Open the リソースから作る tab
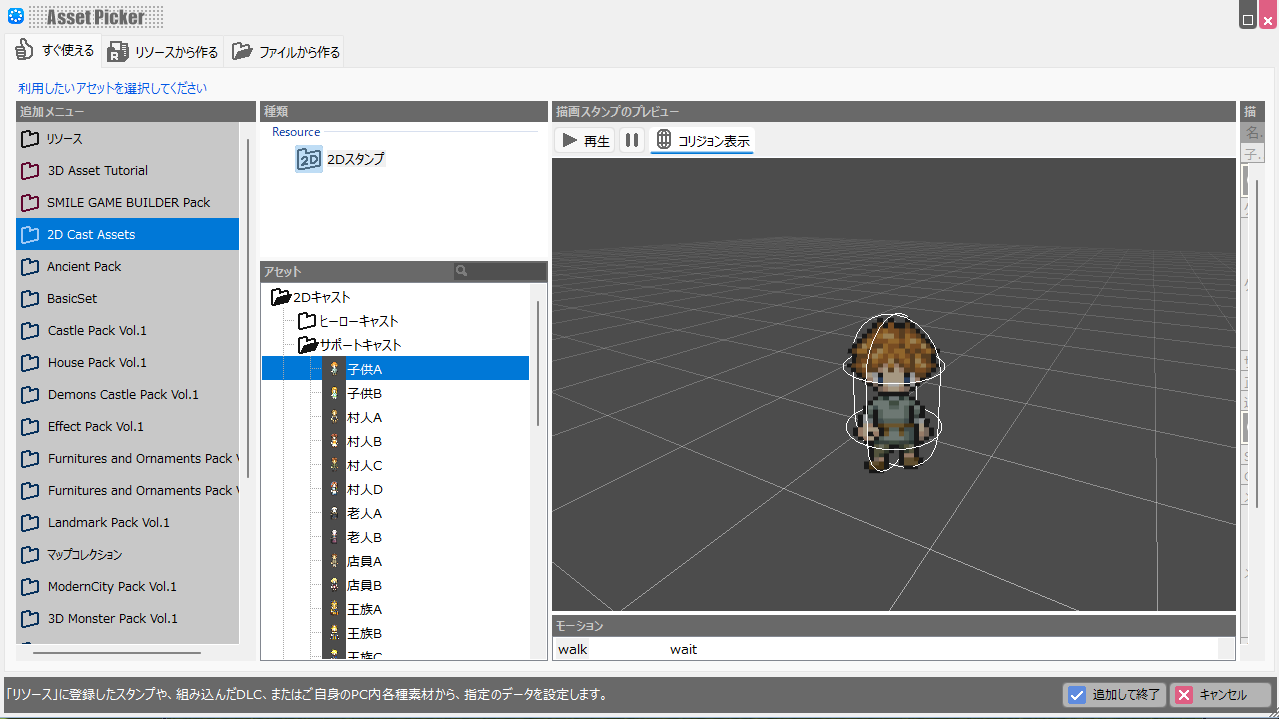 (x=163, y=52)
